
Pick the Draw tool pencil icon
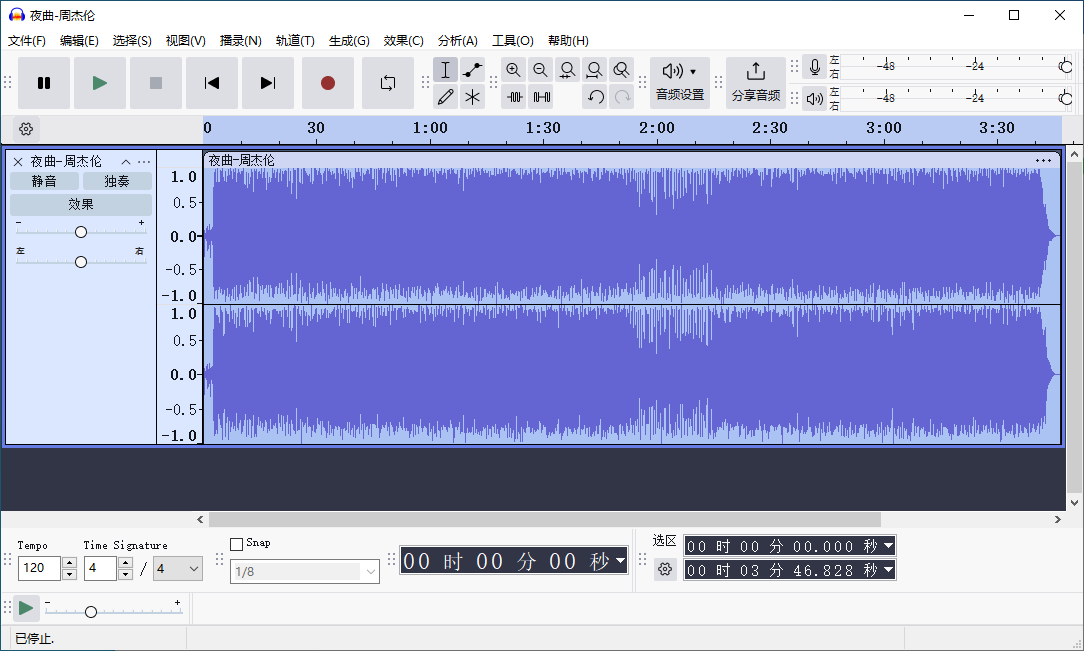coord(445,96)
